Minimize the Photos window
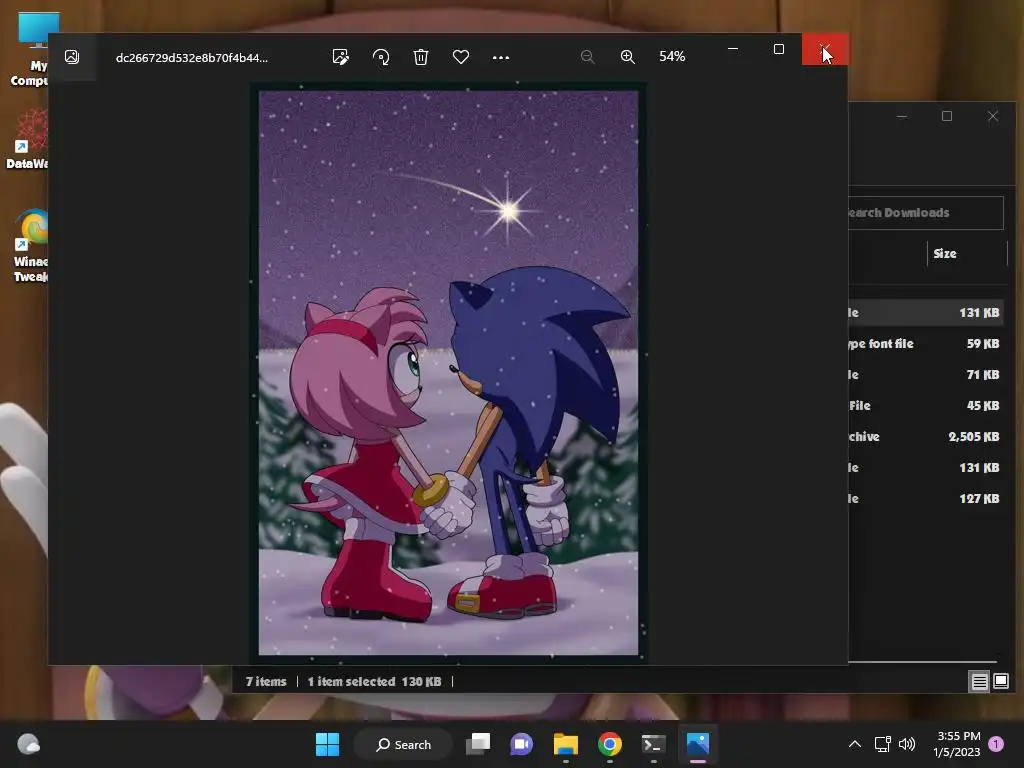1024x768 pixels. (733, 49)
